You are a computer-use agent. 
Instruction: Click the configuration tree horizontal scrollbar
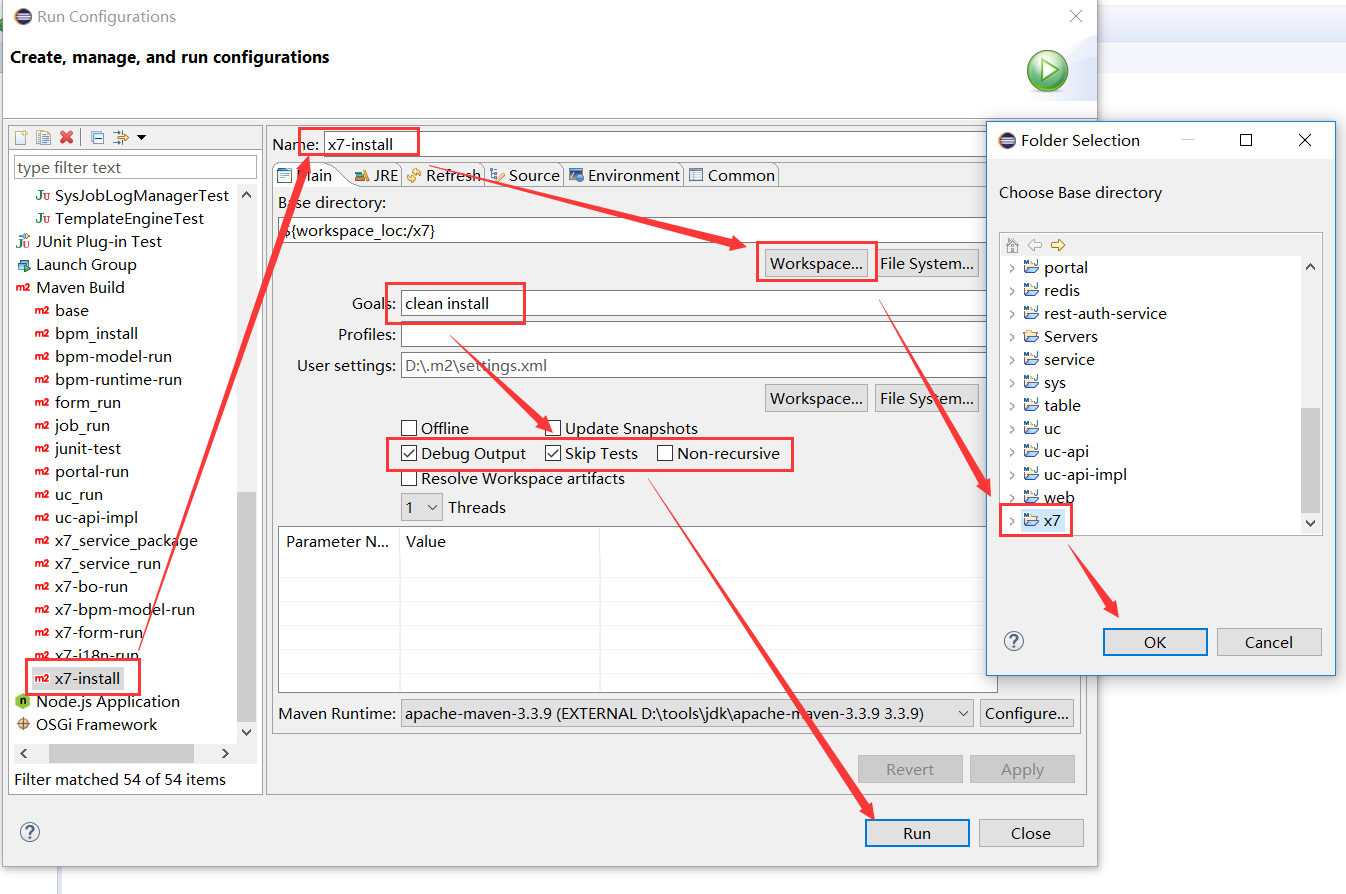coord(120,753)
